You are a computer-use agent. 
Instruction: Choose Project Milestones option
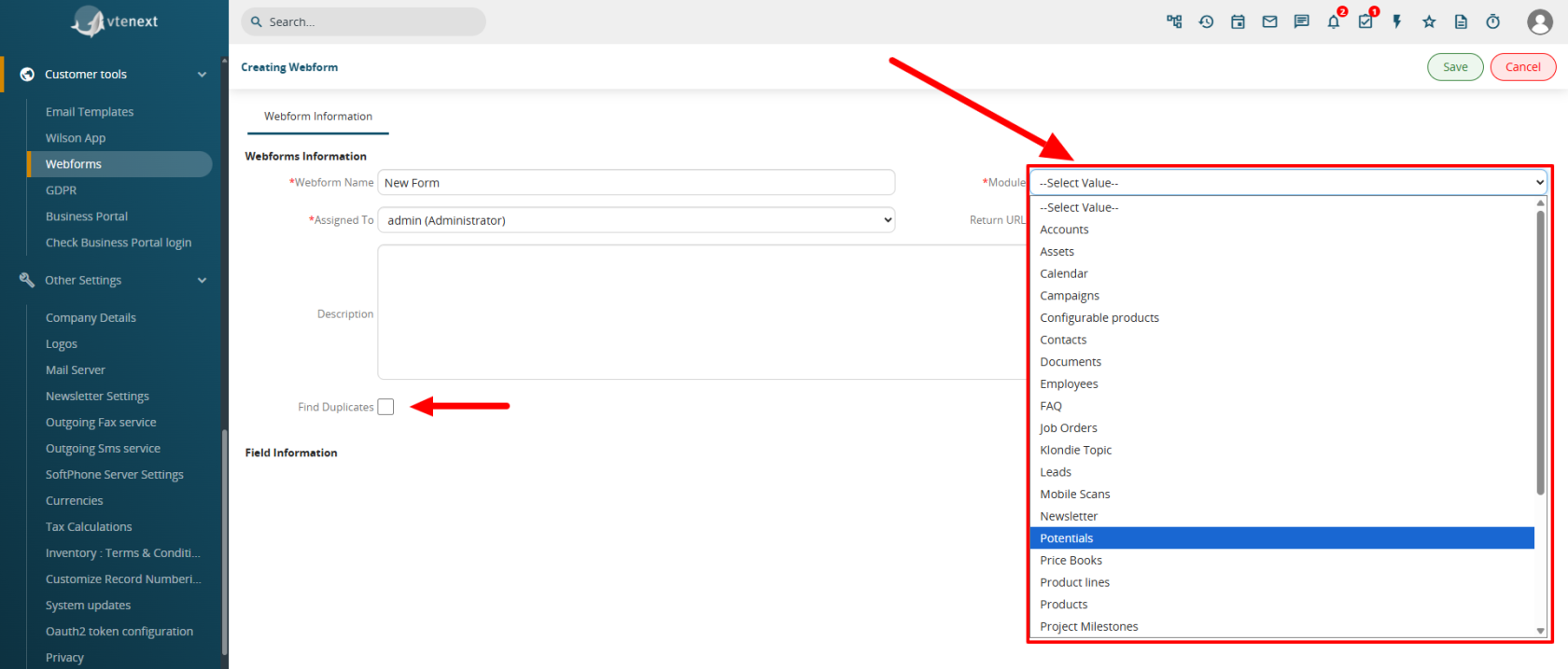(x=1282, y=627)
